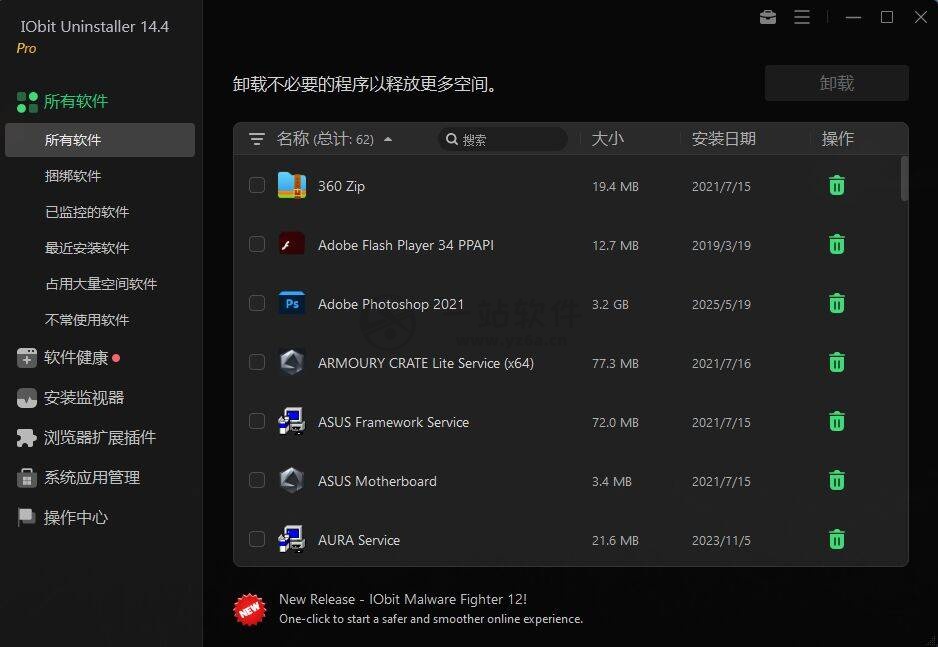Show 最近安装软件
Viewport: 938px width, 647px height.
pyautogui.click(x=87, y=248)
